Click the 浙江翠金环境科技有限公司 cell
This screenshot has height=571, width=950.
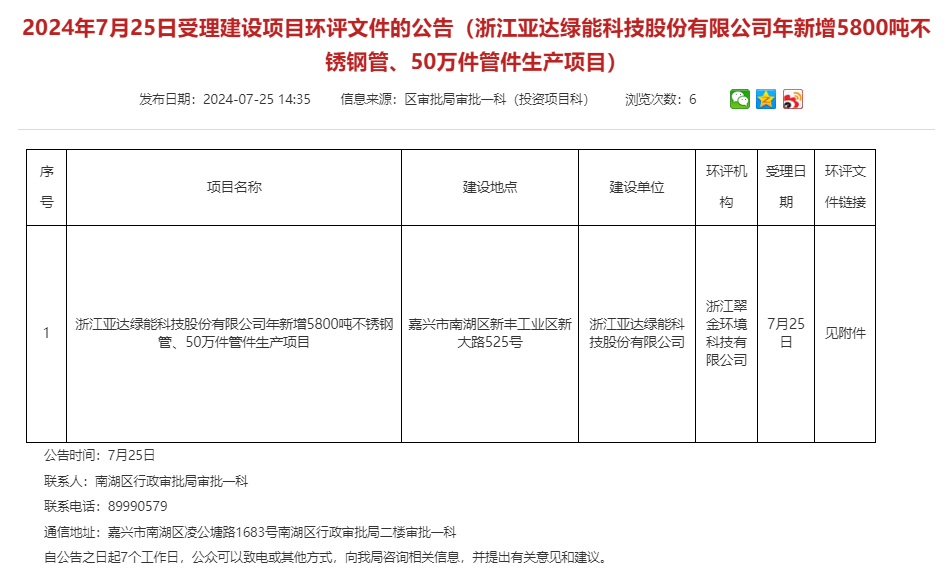(726, 334)
